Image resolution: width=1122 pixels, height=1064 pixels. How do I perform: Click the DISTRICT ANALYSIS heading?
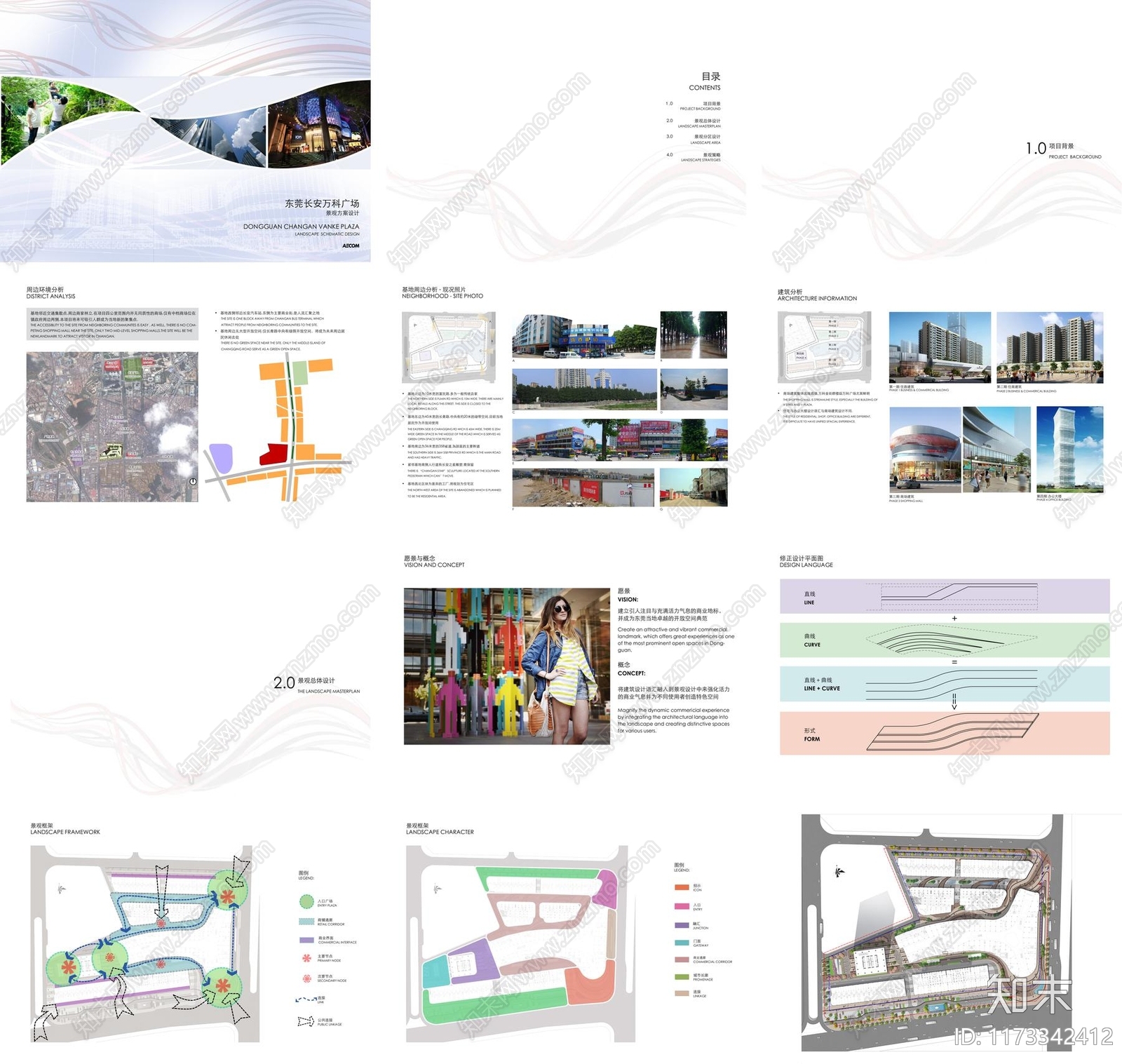pyautogui.click(x=50, y=296)
